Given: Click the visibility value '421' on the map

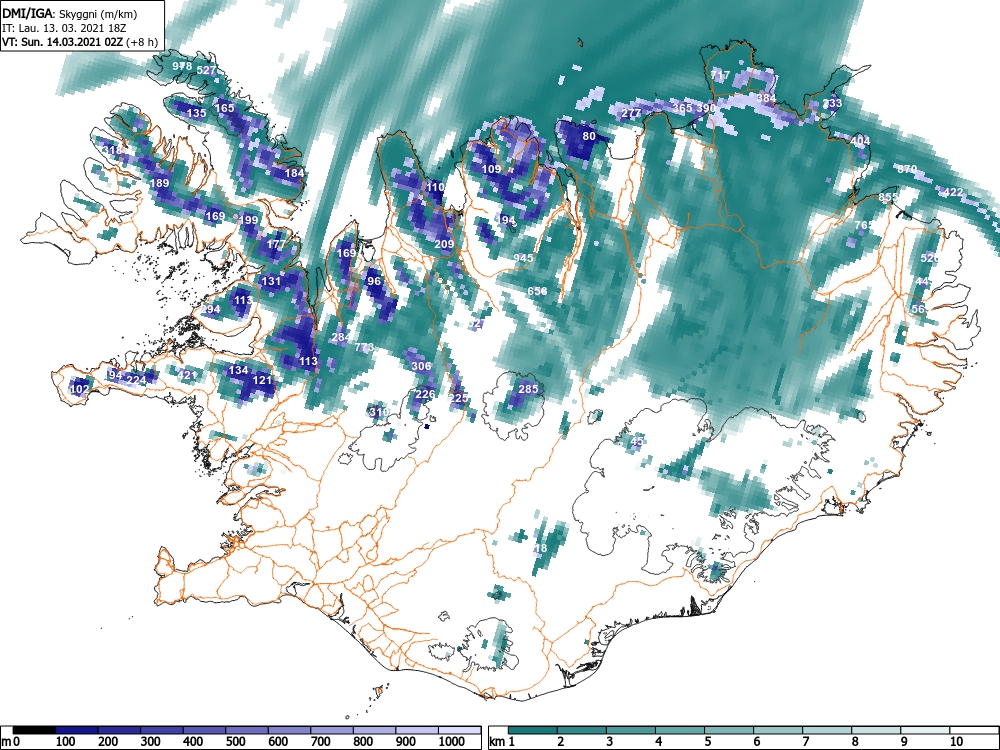Looking at the screenshot, I should (x=188, y=374).
